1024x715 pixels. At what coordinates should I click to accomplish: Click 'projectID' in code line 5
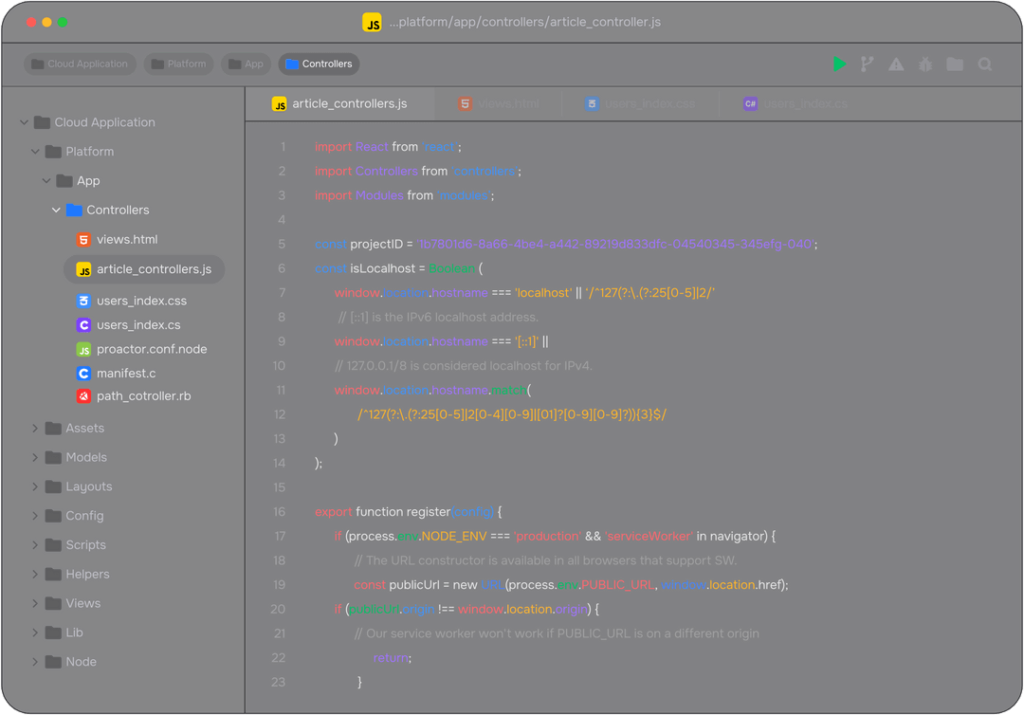click(x=377, y=244)
